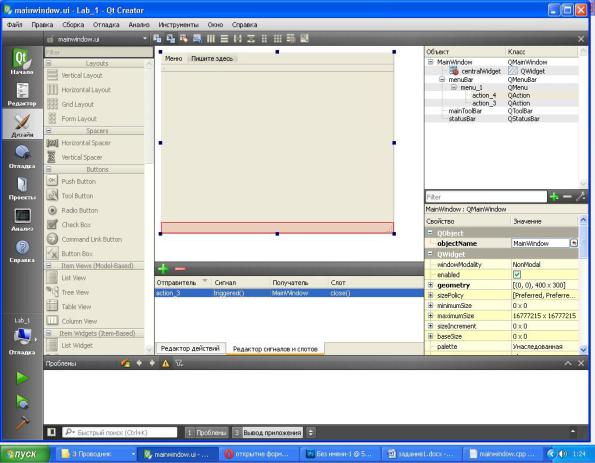
Task: Collapse the menu_1 tree node
Action: click(x=454, y=87)
